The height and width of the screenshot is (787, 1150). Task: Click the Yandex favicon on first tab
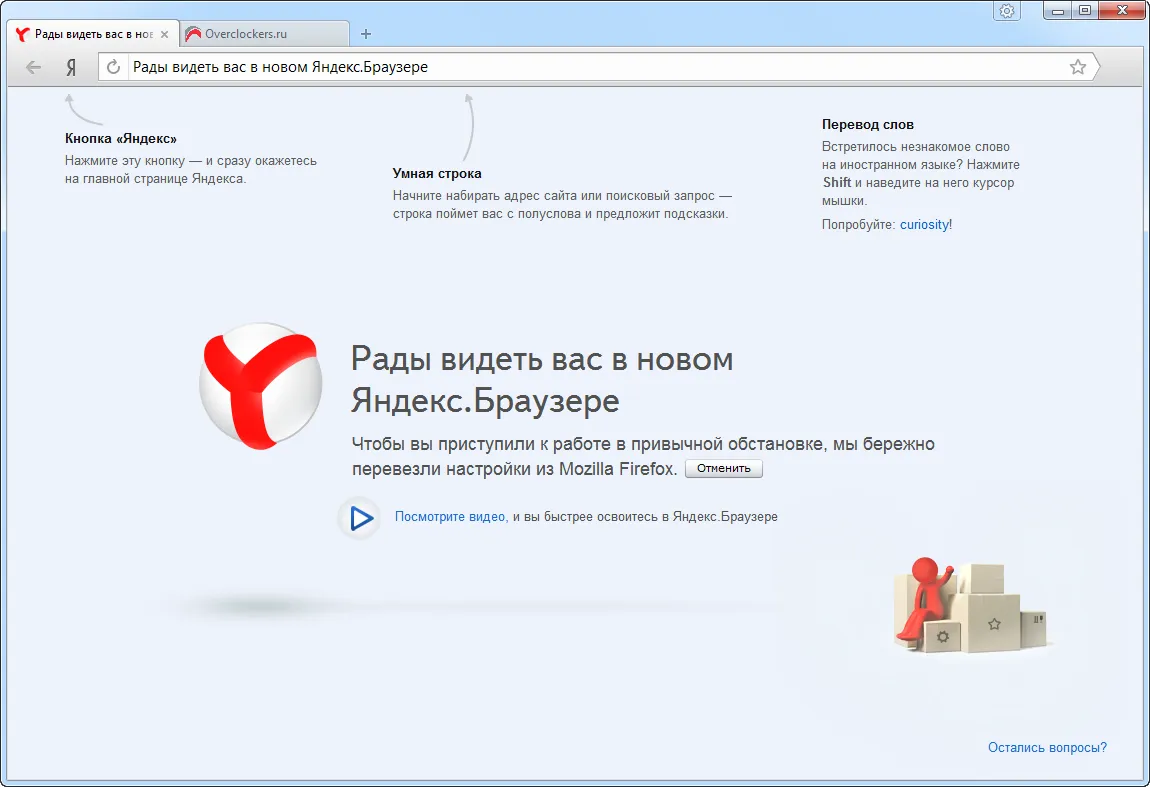pyautogui.click(x=22, y=34)
